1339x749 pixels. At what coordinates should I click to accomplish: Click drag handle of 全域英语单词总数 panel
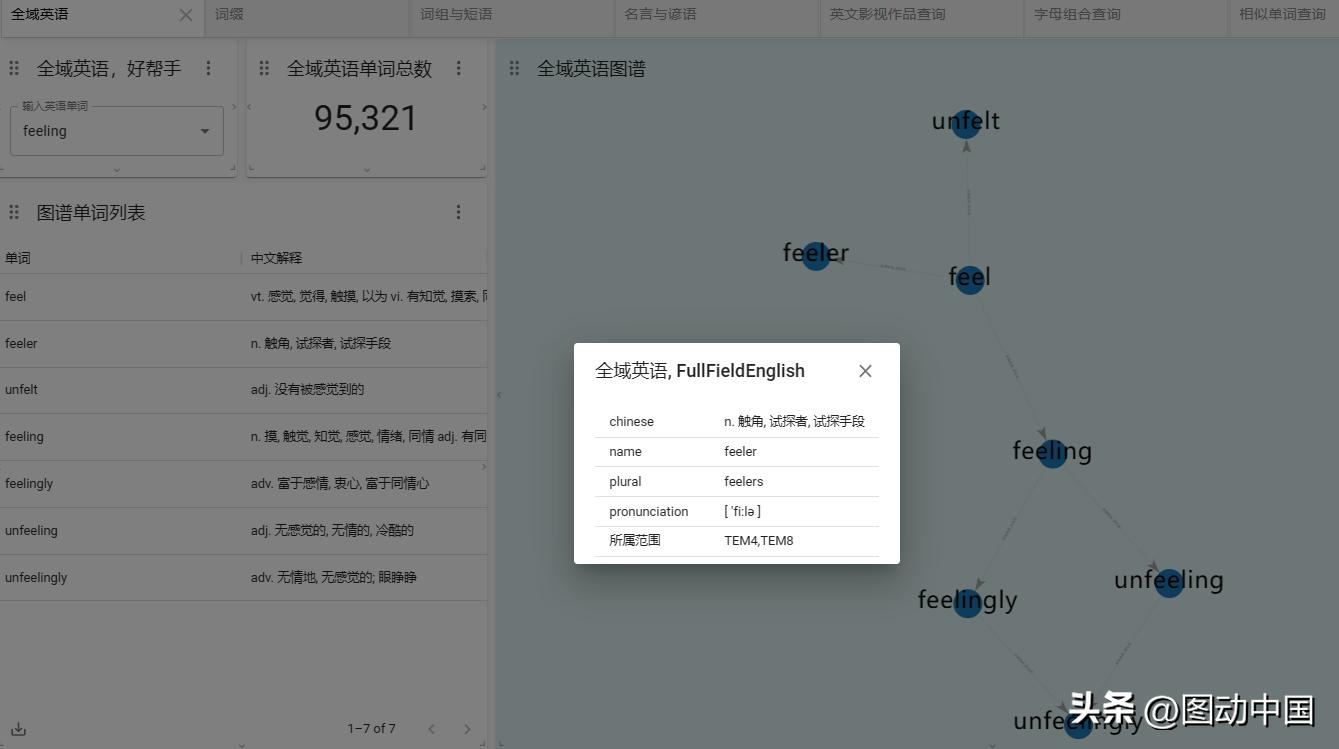(264, 68)
